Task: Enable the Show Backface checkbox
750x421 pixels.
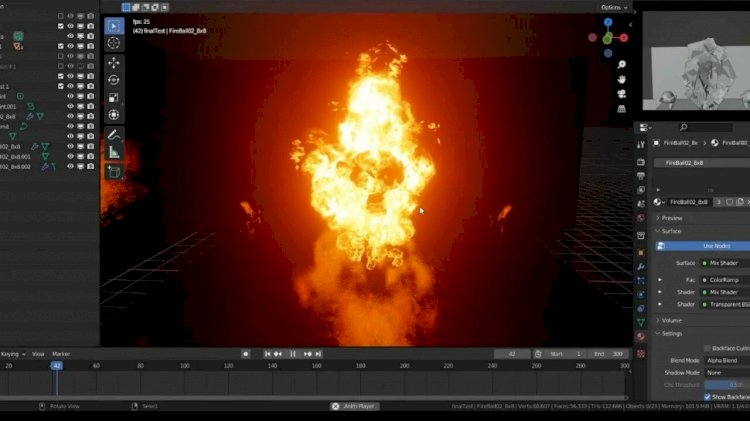Action: [707, 397]
